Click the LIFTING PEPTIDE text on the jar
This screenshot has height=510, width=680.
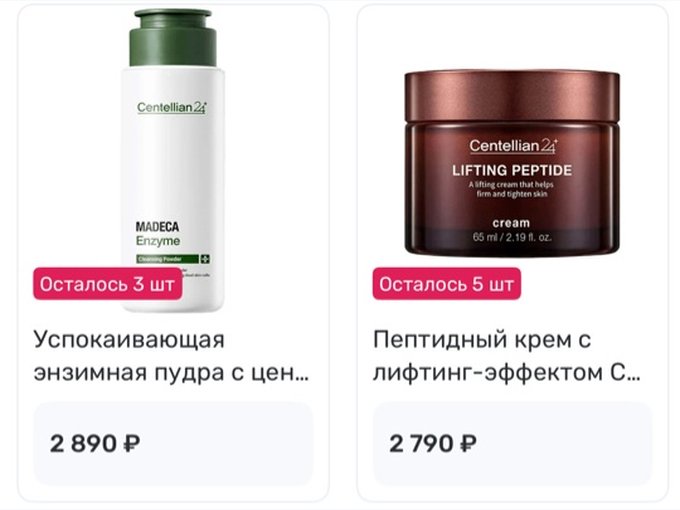(512, 170)
